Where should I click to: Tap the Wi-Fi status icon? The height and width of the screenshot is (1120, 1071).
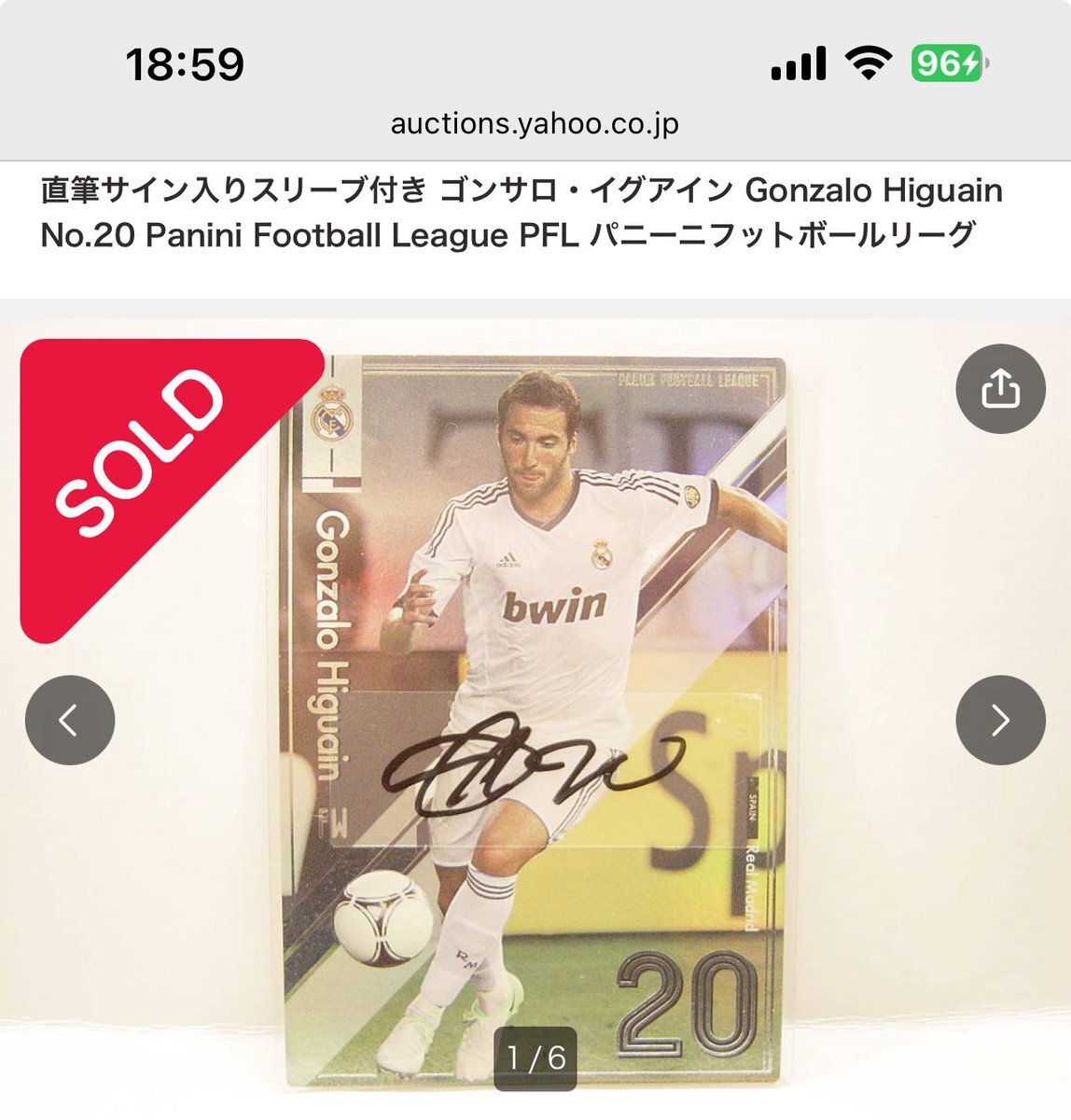pos(869,63)
